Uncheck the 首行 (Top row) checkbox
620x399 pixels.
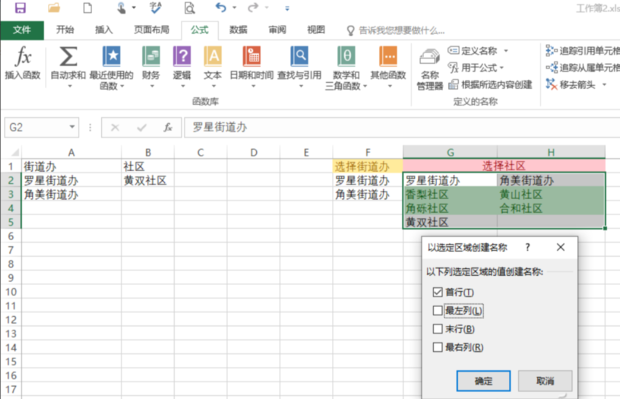point(437,292)
